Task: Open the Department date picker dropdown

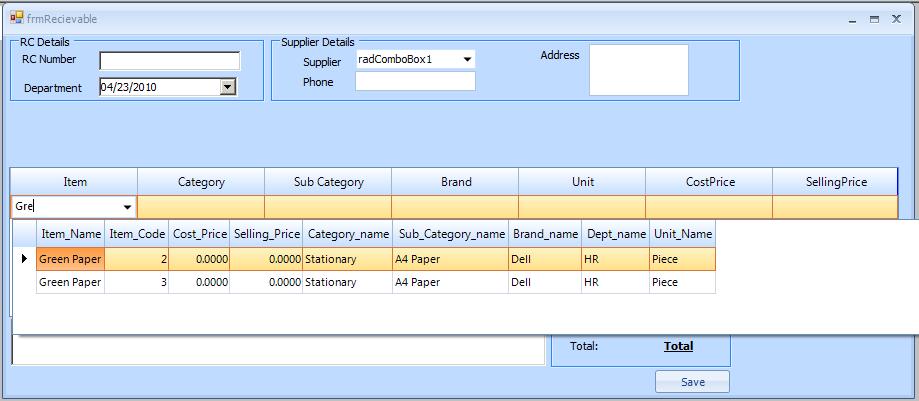Action: [x=228, y=87]
